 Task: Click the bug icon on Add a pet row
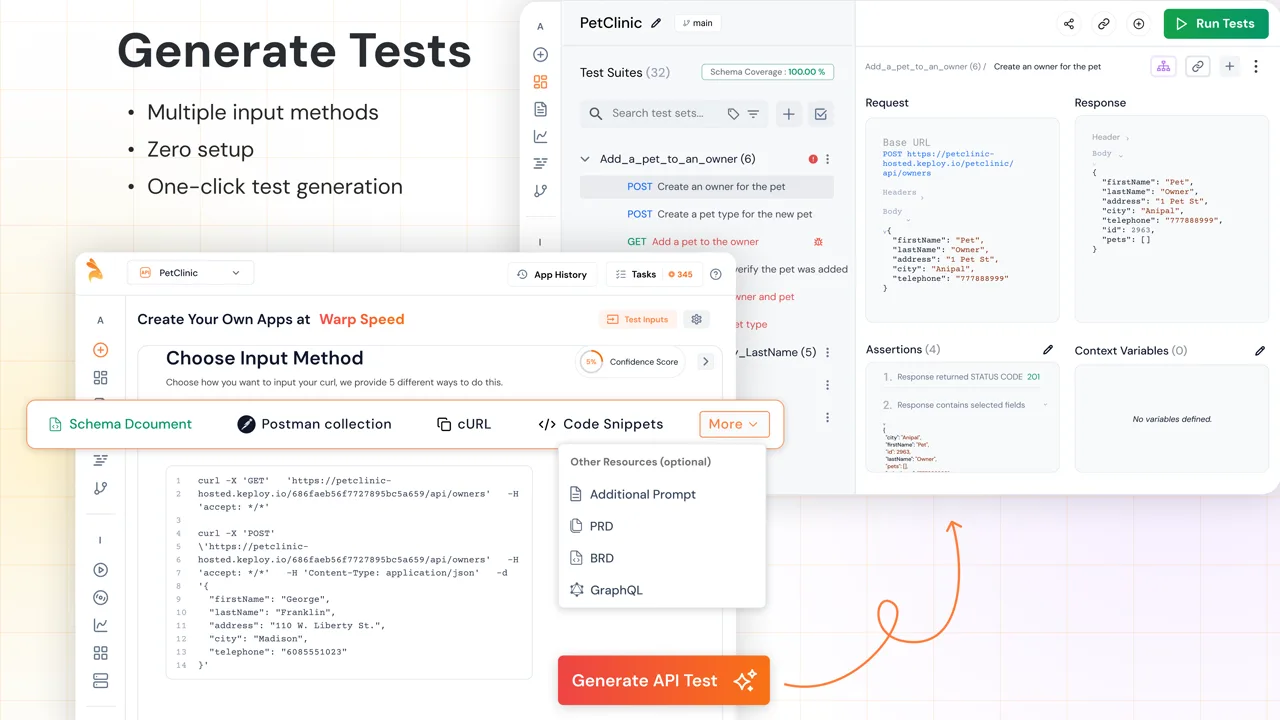pos(818,242)
